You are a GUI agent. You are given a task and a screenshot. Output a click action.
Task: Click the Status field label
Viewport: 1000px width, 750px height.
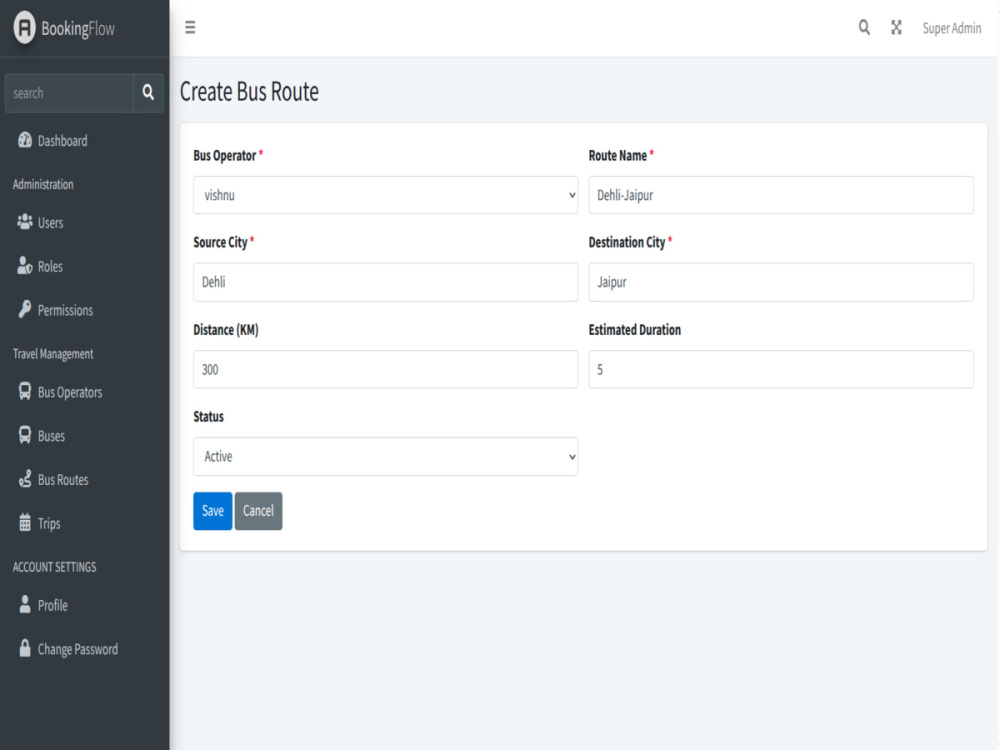pyautogui.click(x=209, y=416)
